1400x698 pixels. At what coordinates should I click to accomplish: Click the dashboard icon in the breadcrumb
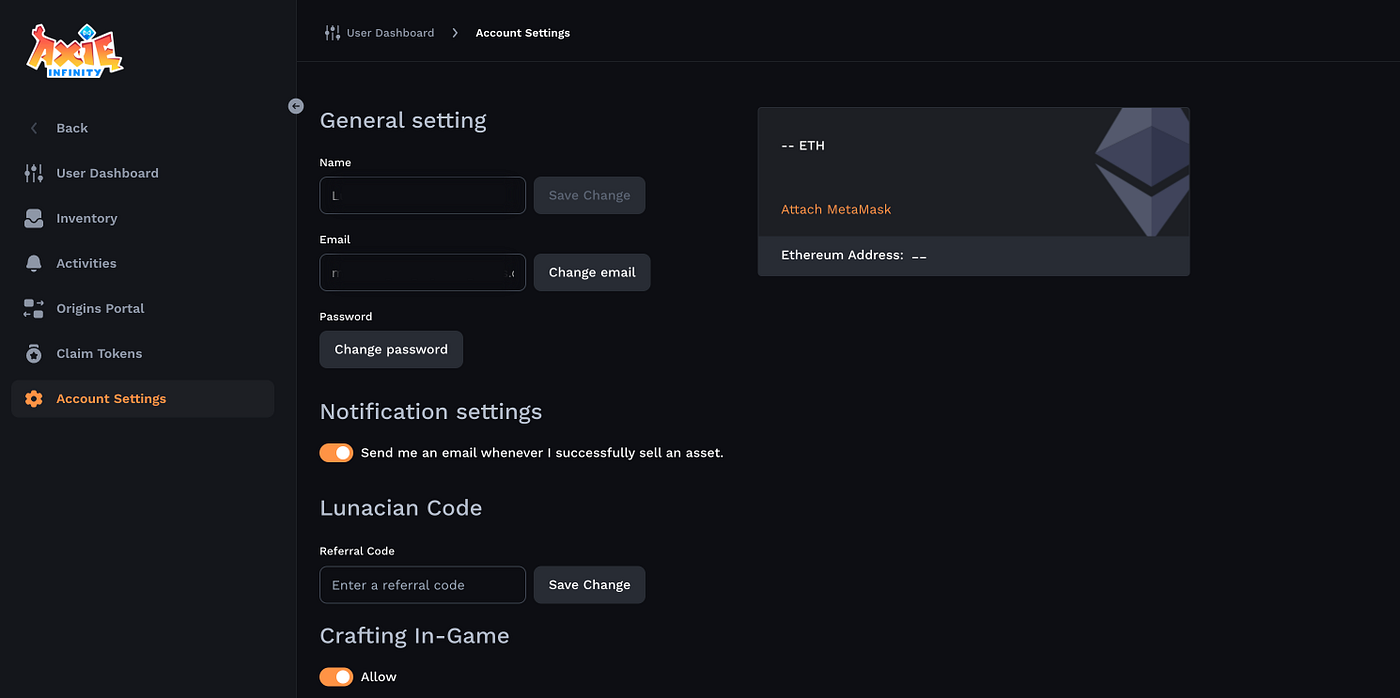coord(331,32)
